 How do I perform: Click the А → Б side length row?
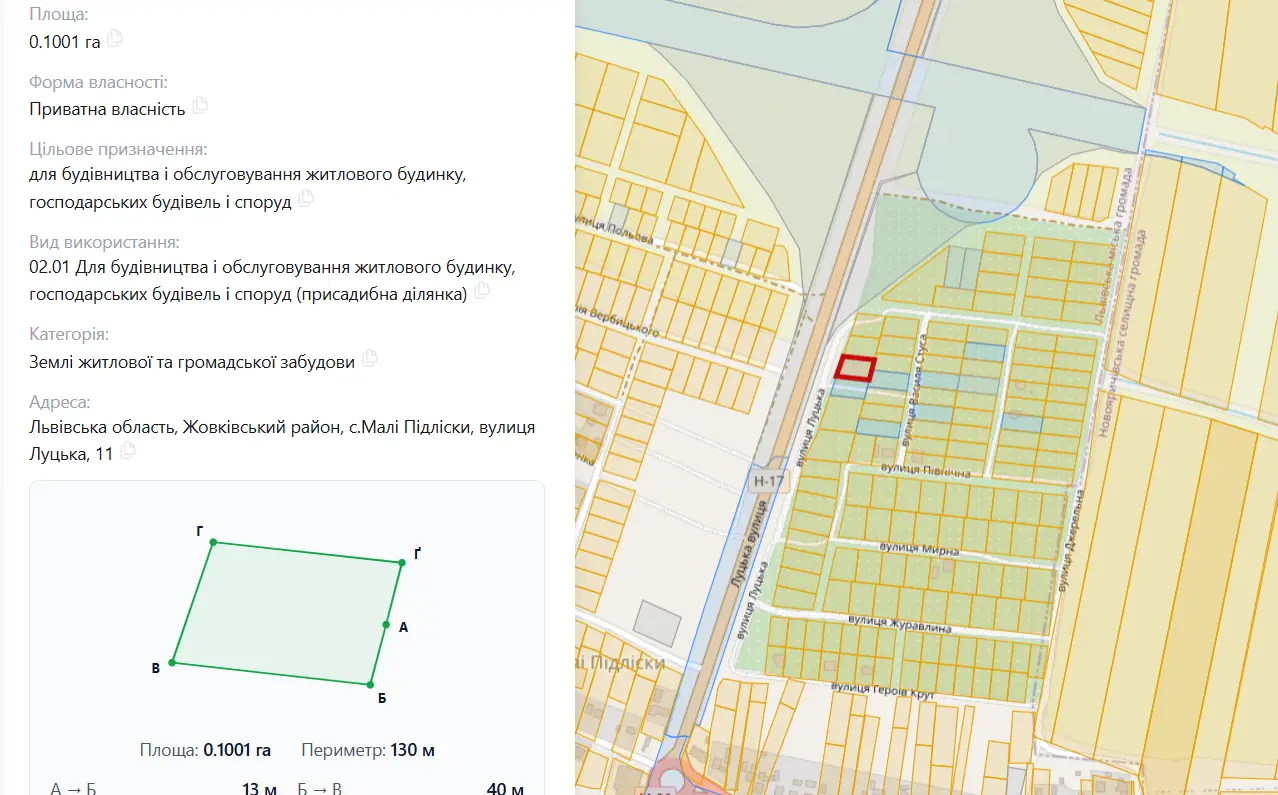(x=164, y=789)
